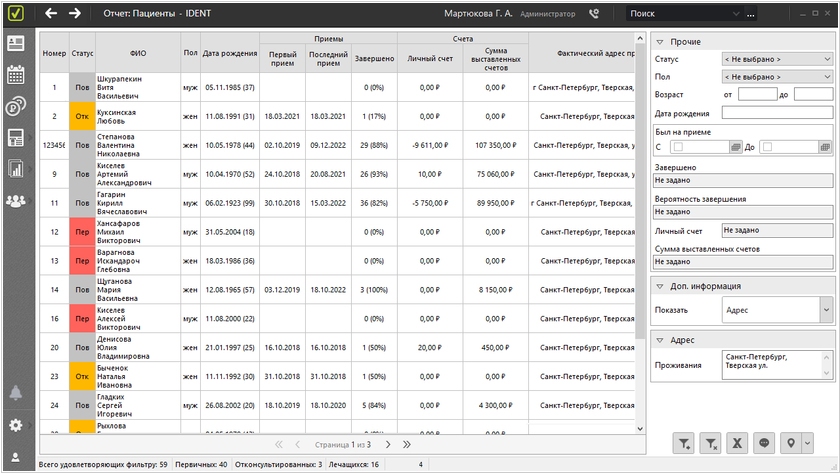This screenshot has height=473, width=840.
Task: Click the IDENT logo checkmark icon
Action: (16, 13)
